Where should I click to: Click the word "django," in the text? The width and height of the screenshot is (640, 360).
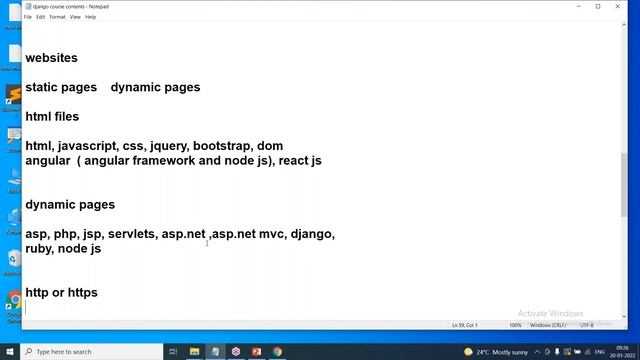tap(313, 234)
